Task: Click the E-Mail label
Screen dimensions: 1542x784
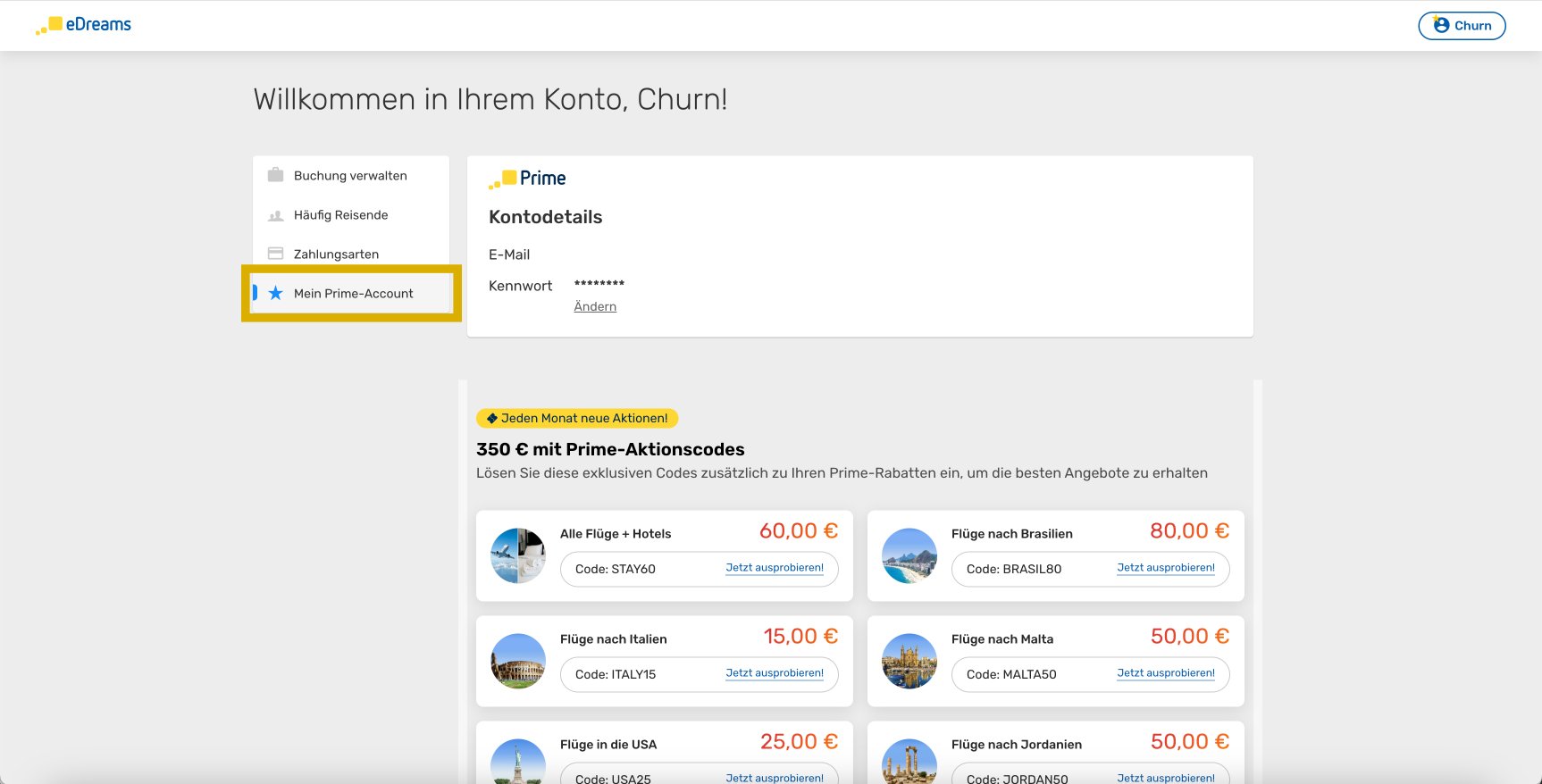Action: tap(509, 254)
